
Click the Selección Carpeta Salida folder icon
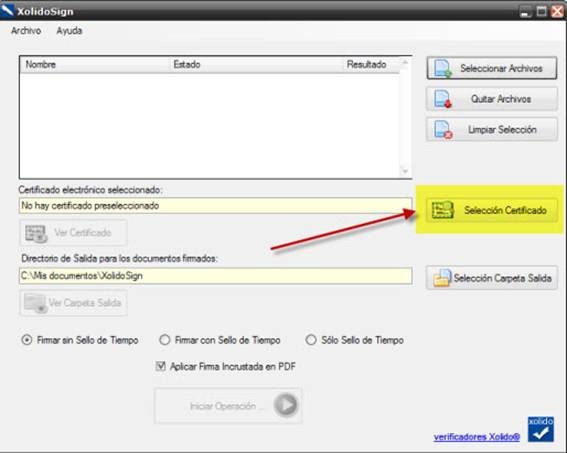(442, 278)
